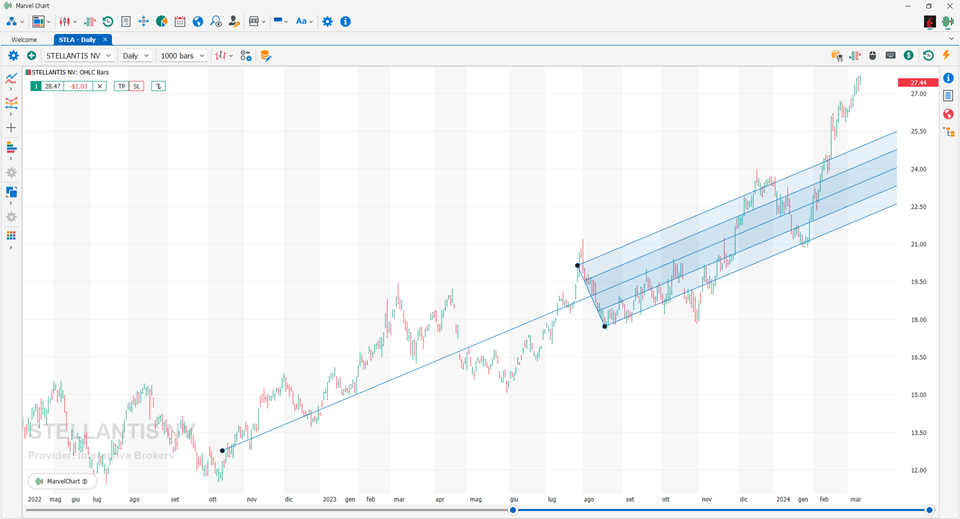Click the colored grid icon in left sidebar
Viewport: 960px width, 519px height.
click(x=11, y=236)
